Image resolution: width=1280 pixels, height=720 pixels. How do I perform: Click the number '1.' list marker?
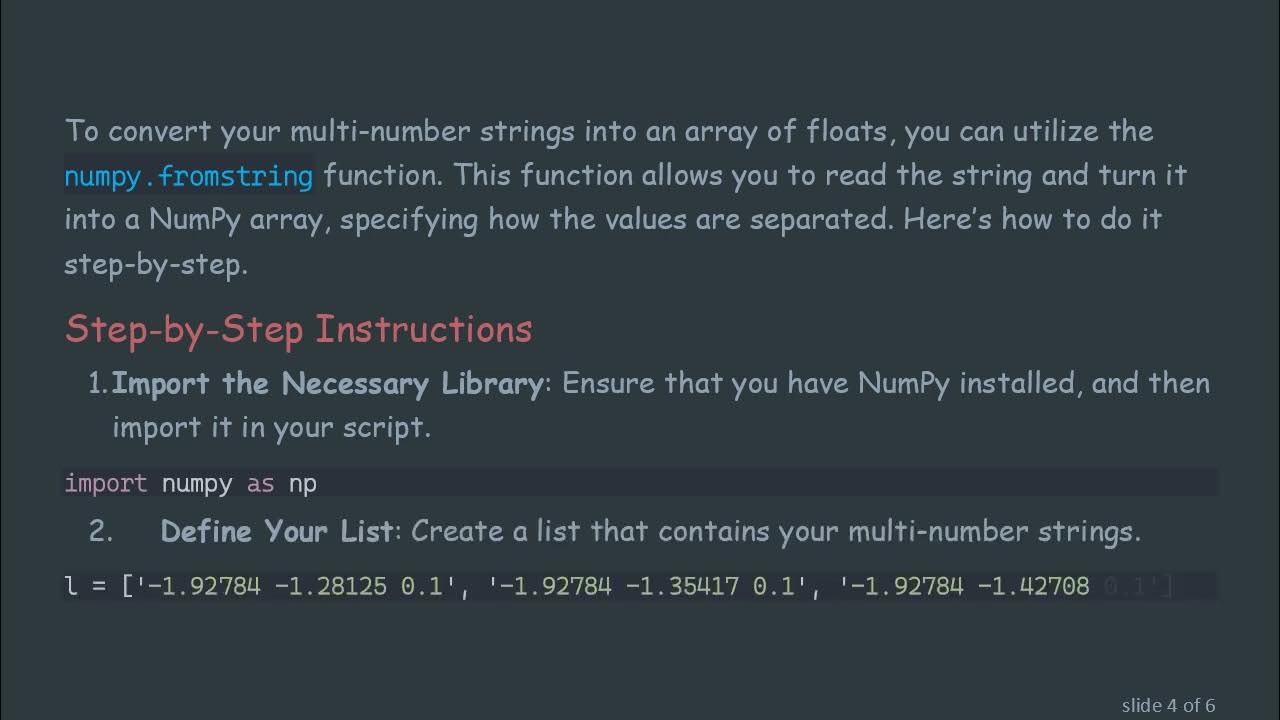tap(99, 383)
